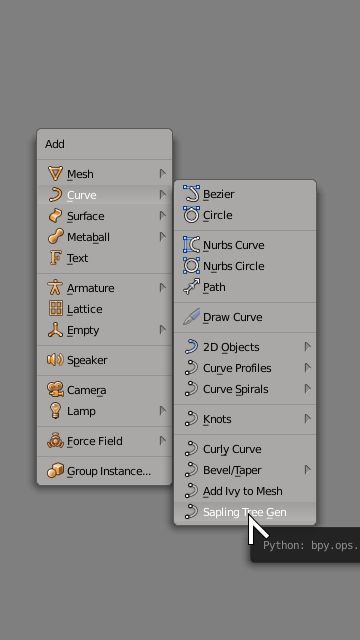Expand the Armature submenu arrow
This screenshot has width=360, height=640.
pyautogui.click(x=162, y=288)
